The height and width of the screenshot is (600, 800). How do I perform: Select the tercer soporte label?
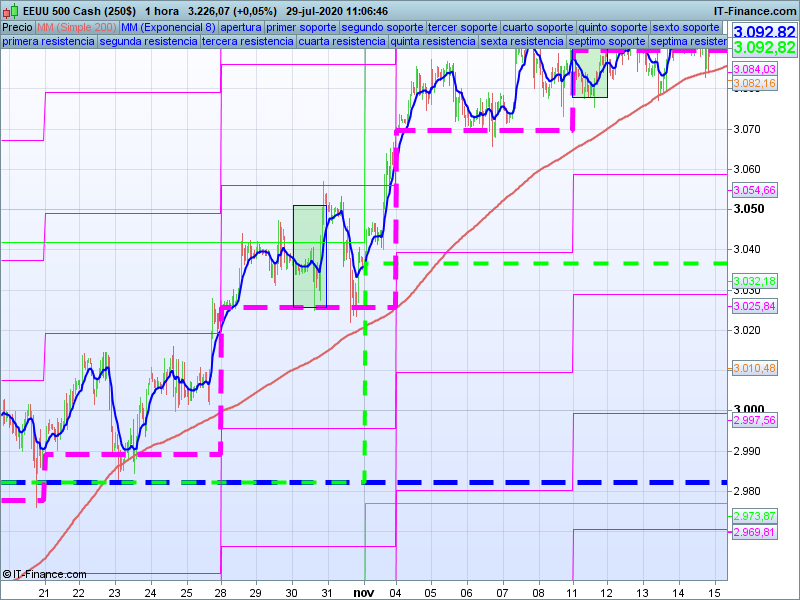tap(463, 27)
